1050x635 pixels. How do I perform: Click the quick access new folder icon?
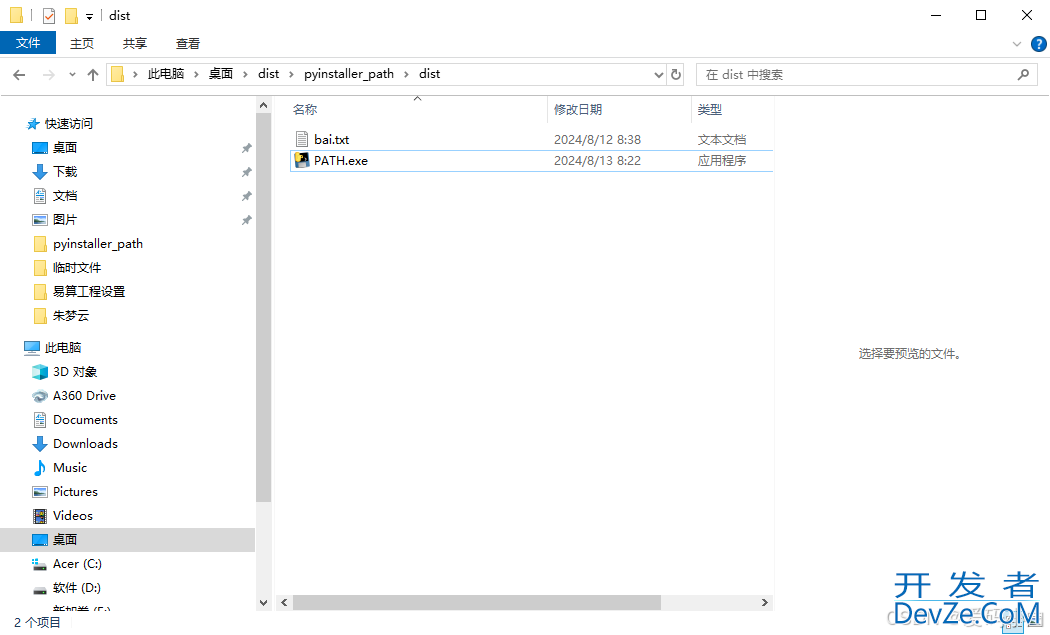click(x=71, y=15)
